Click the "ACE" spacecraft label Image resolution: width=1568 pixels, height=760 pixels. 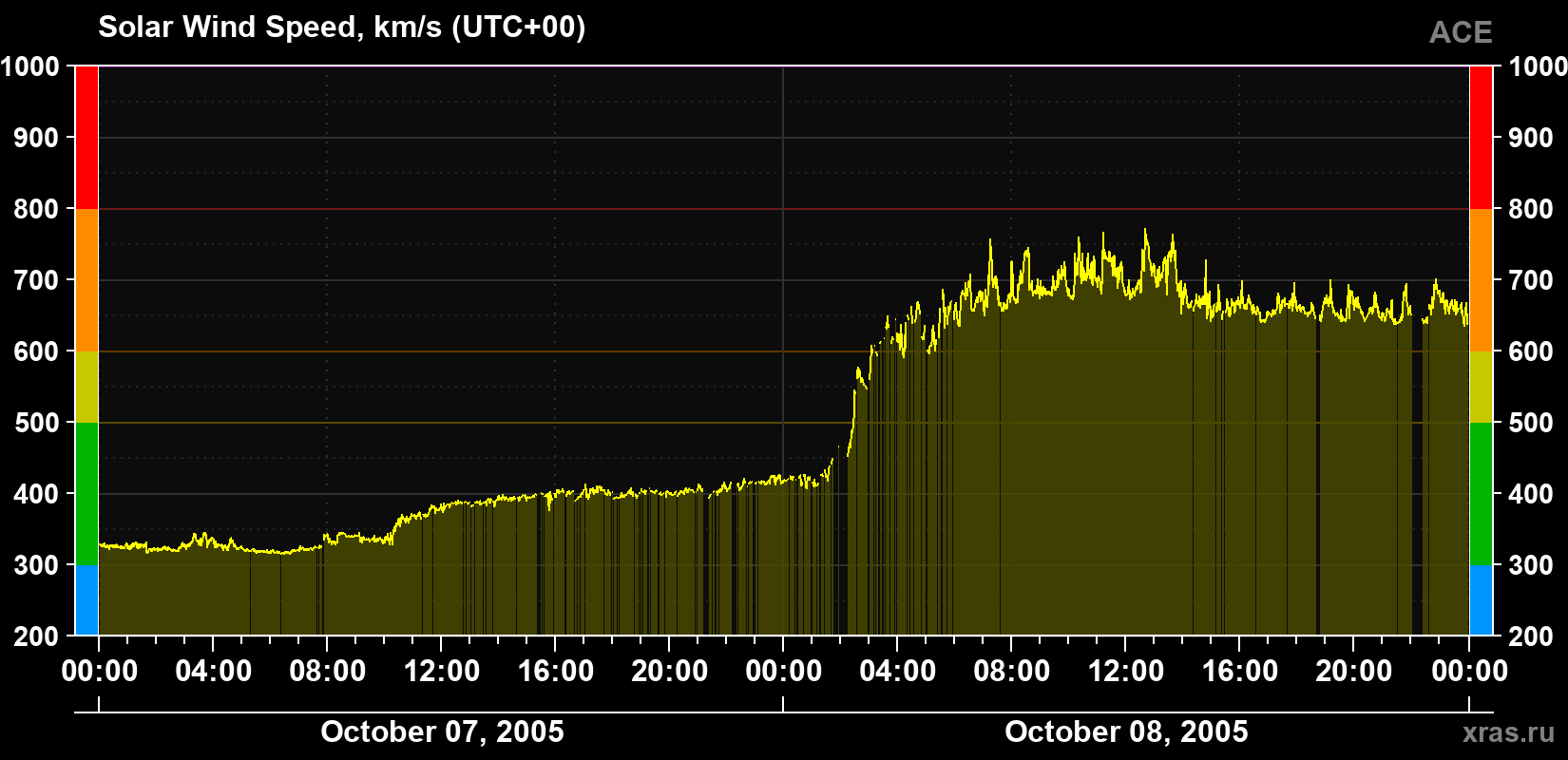[x=1461, y=32]
